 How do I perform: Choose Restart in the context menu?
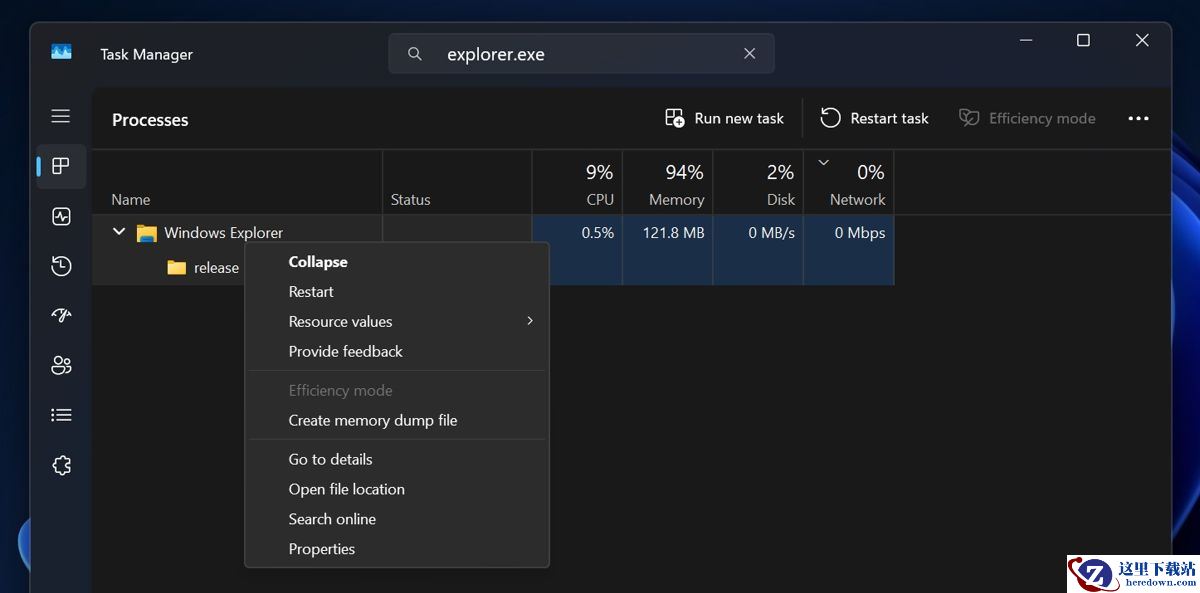(311, 292)
